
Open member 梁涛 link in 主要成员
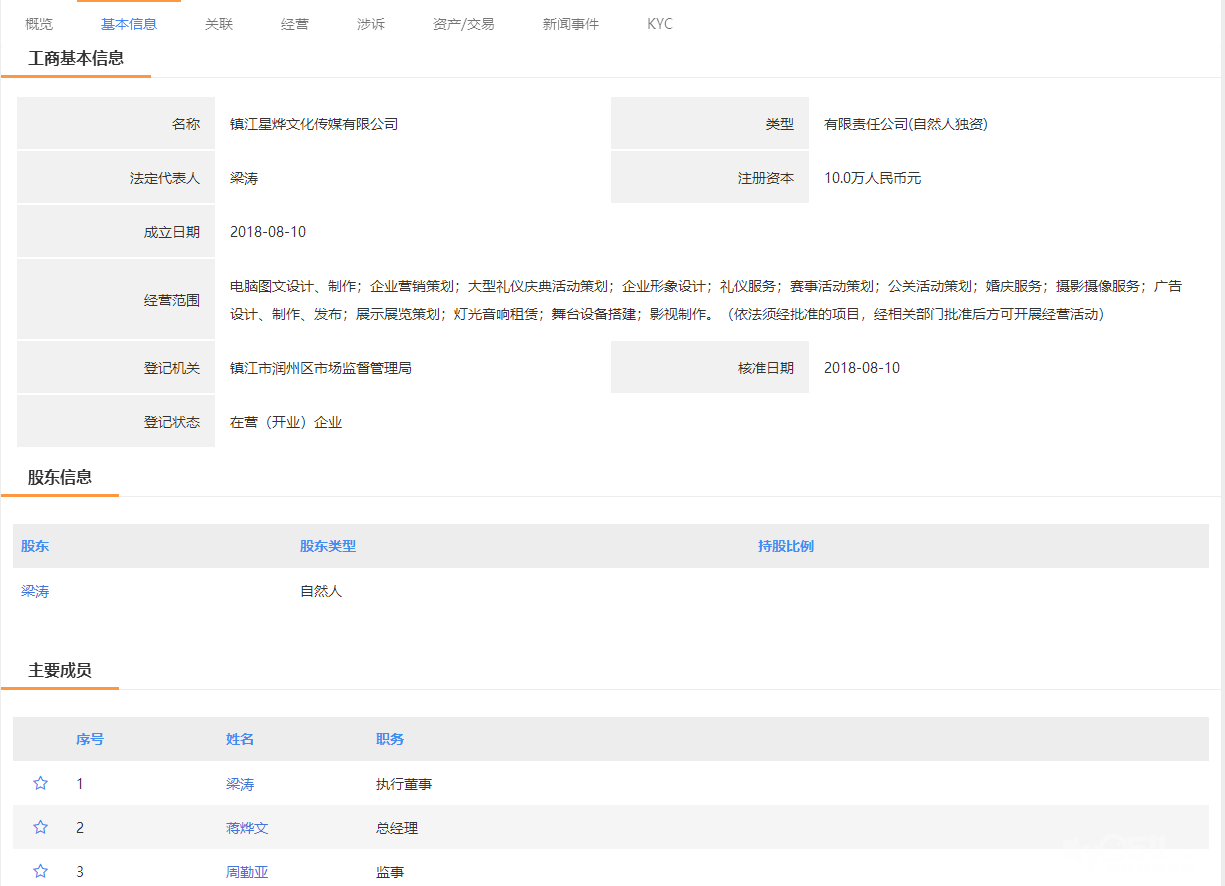click(240, 785)
